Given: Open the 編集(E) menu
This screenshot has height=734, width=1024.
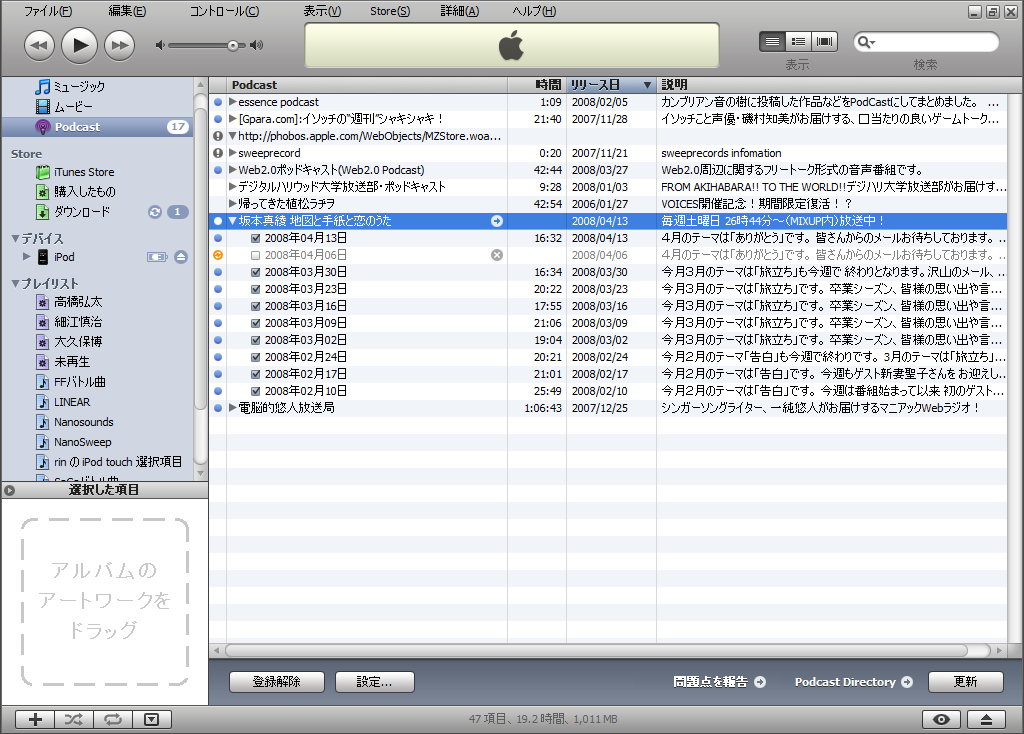Looking at the screenshot, I should [x=127, y=11].
